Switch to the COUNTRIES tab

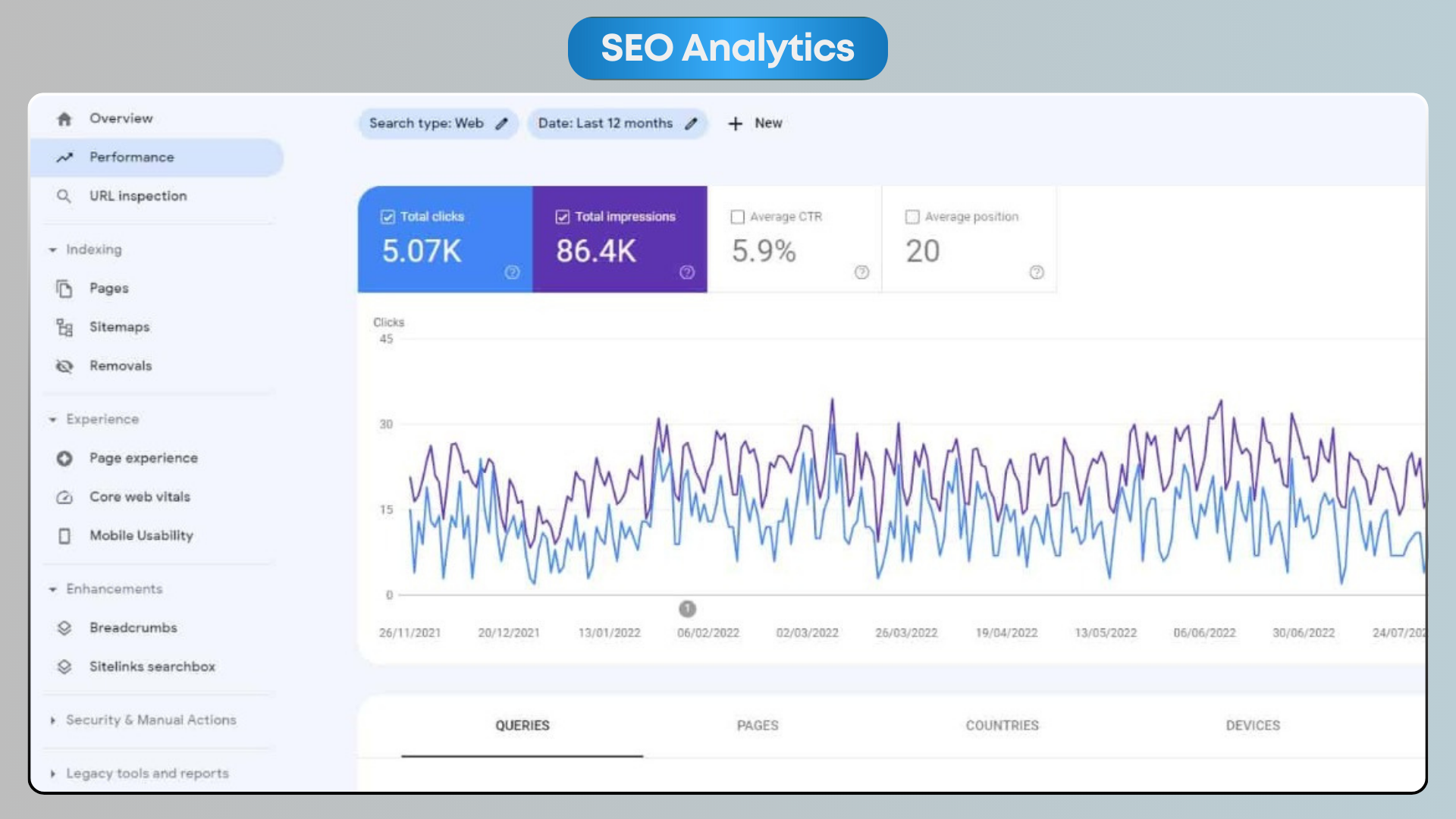pyautogui.click(x=1002, y=726)
